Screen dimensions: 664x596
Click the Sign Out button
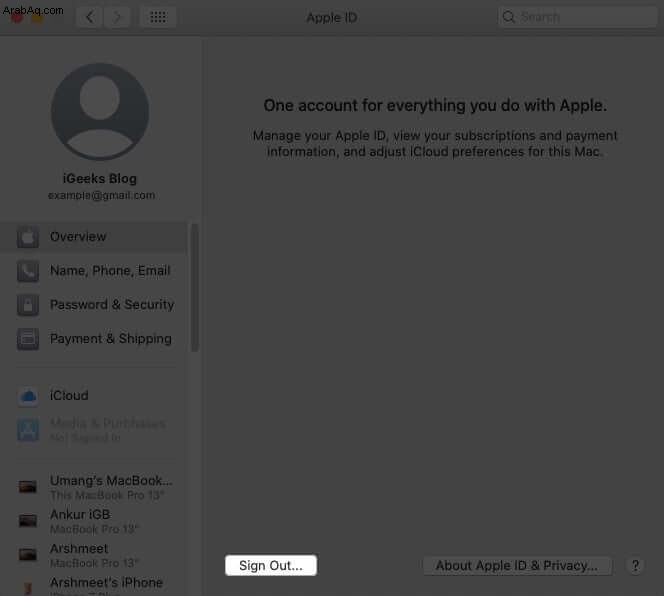pyautogui.click(x=271, y=566)
